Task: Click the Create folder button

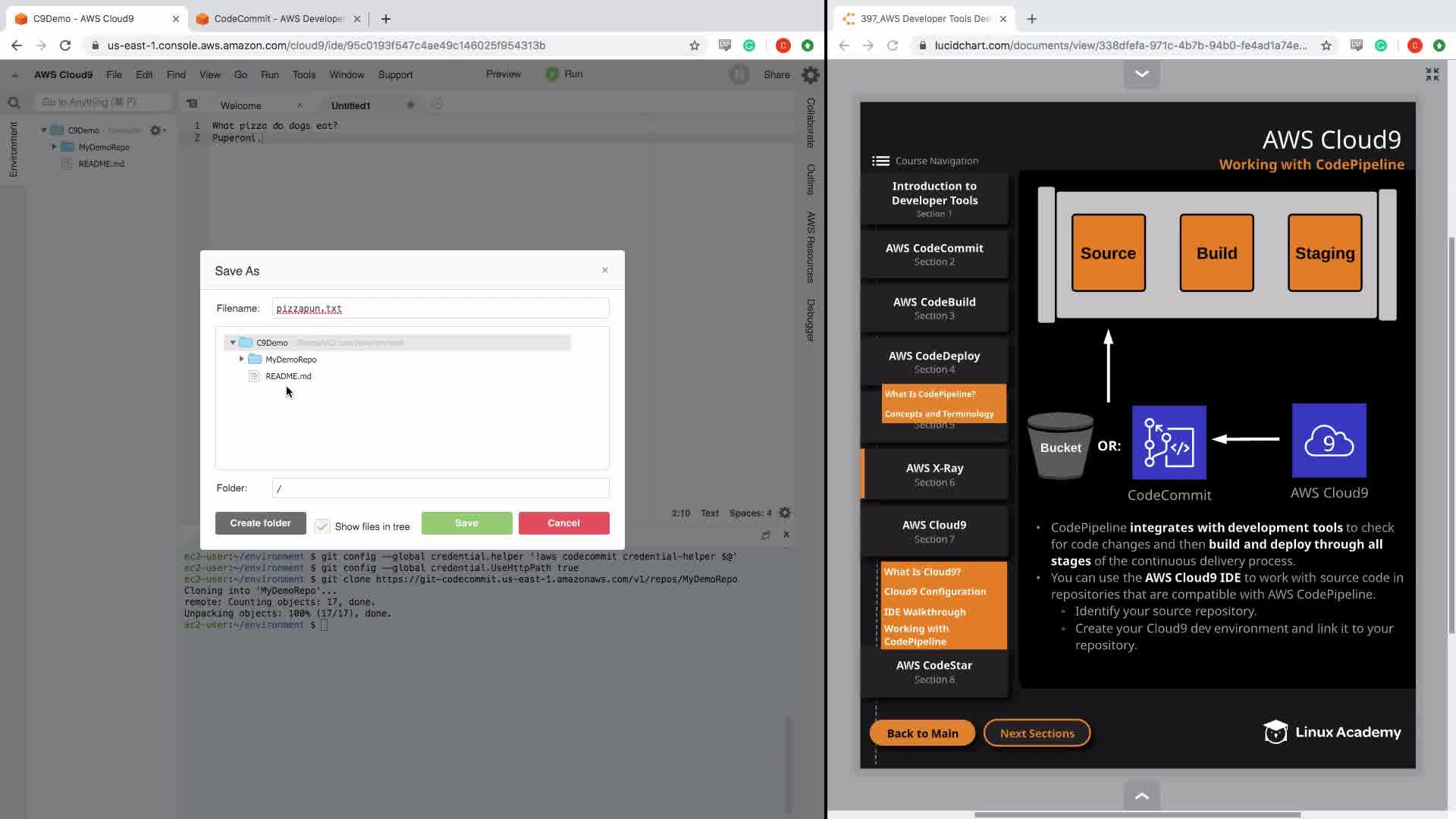Action: [260, 523]
